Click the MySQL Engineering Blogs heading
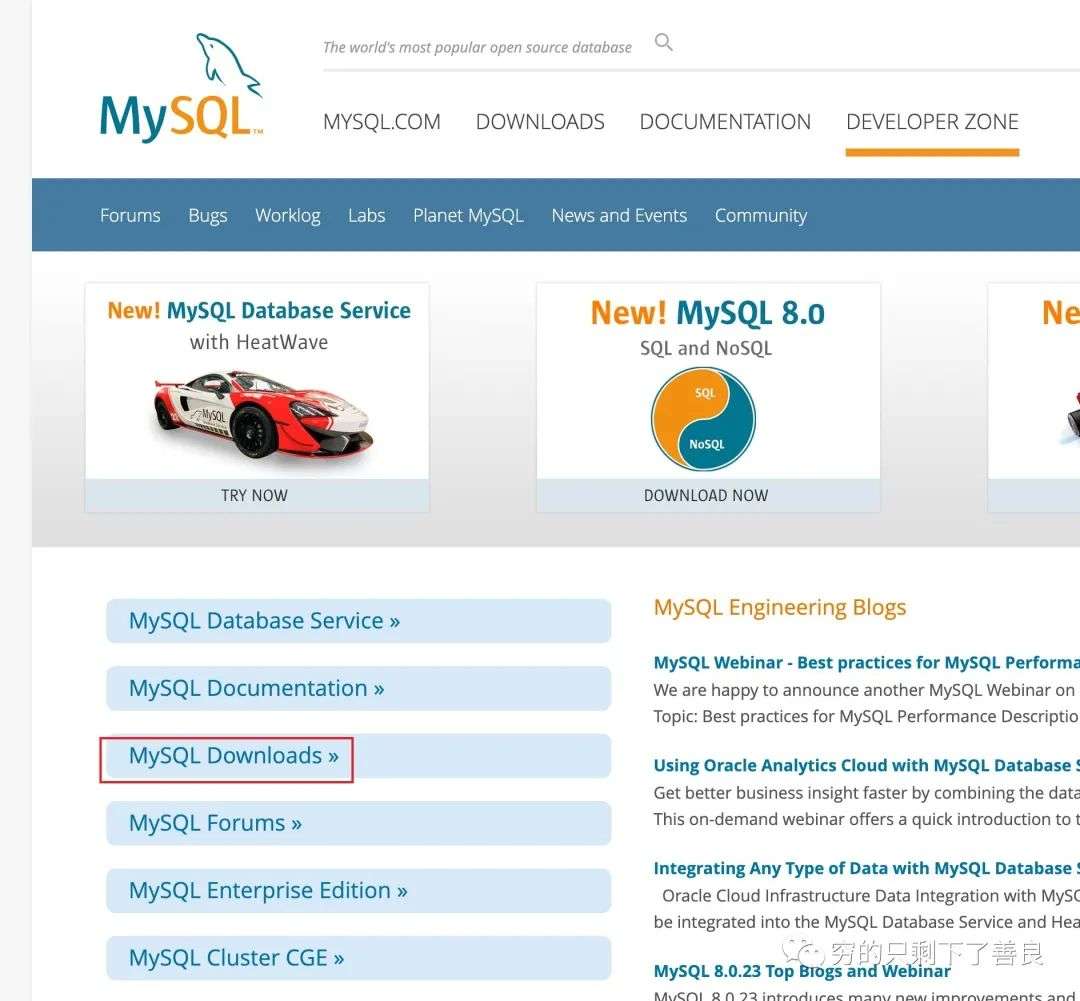Image resolution: width=1080 pixels, height=1001 pixels. (780, 608)
